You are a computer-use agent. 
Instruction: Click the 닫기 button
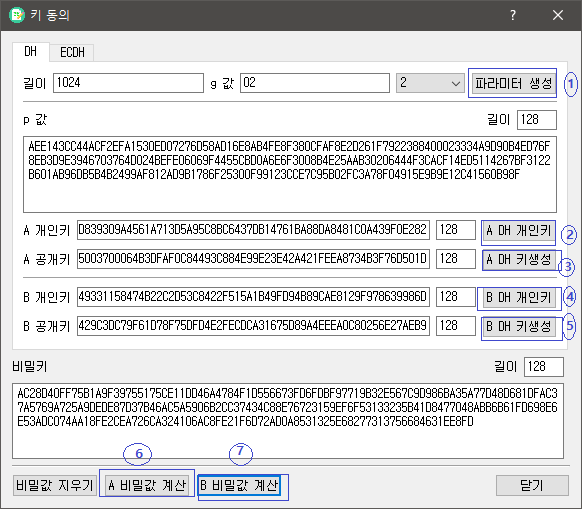(532, 485)
